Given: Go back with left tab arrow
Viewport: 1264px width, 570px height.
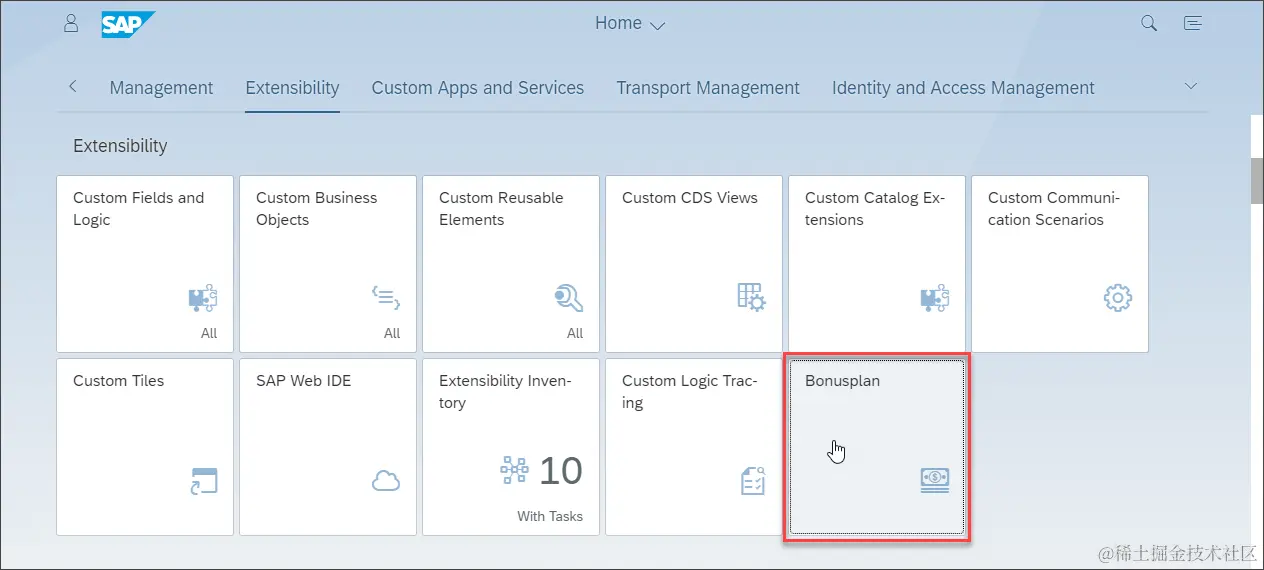Looking at the screenshot, I should pos(73,87).
